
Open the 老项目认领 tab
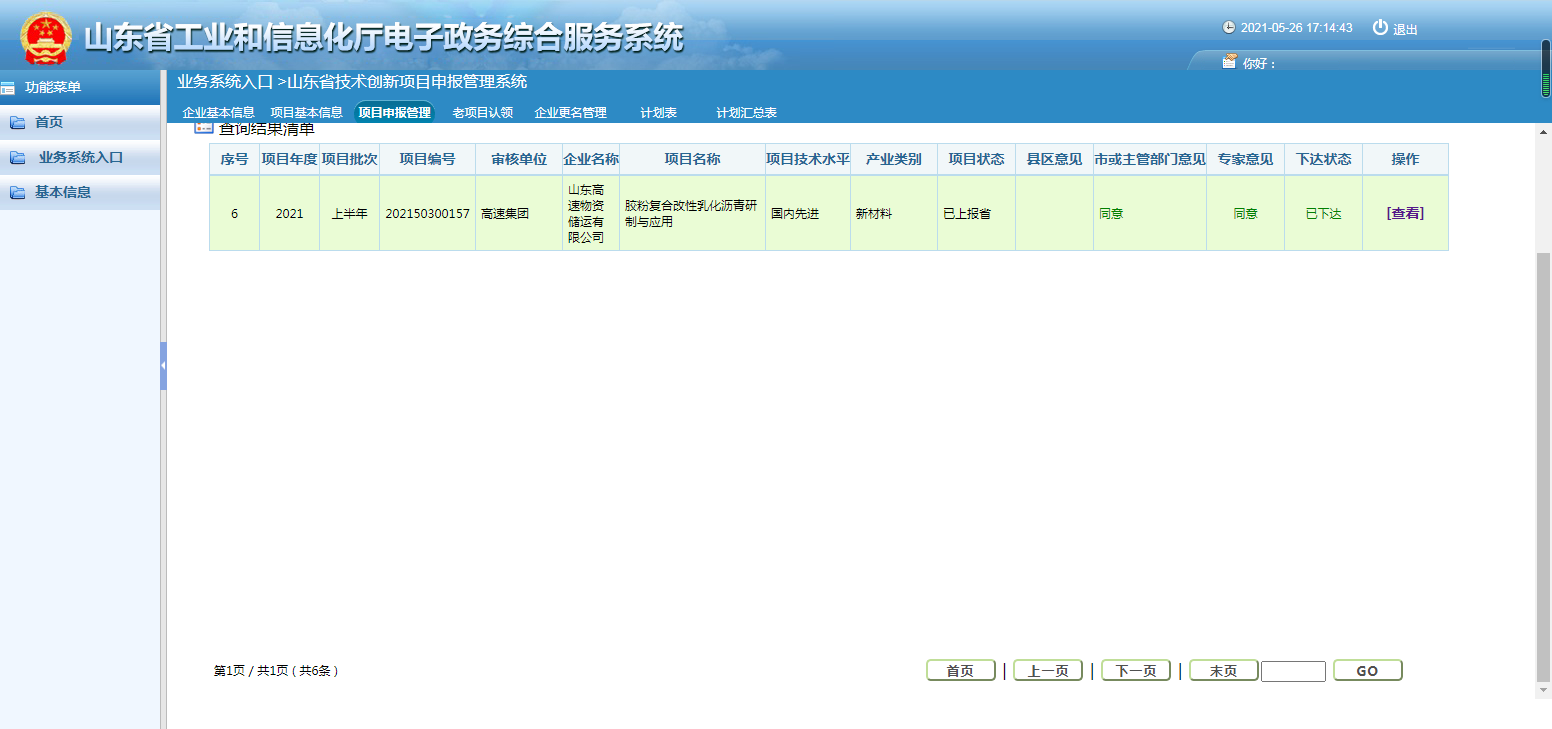[x=482, y=113]
